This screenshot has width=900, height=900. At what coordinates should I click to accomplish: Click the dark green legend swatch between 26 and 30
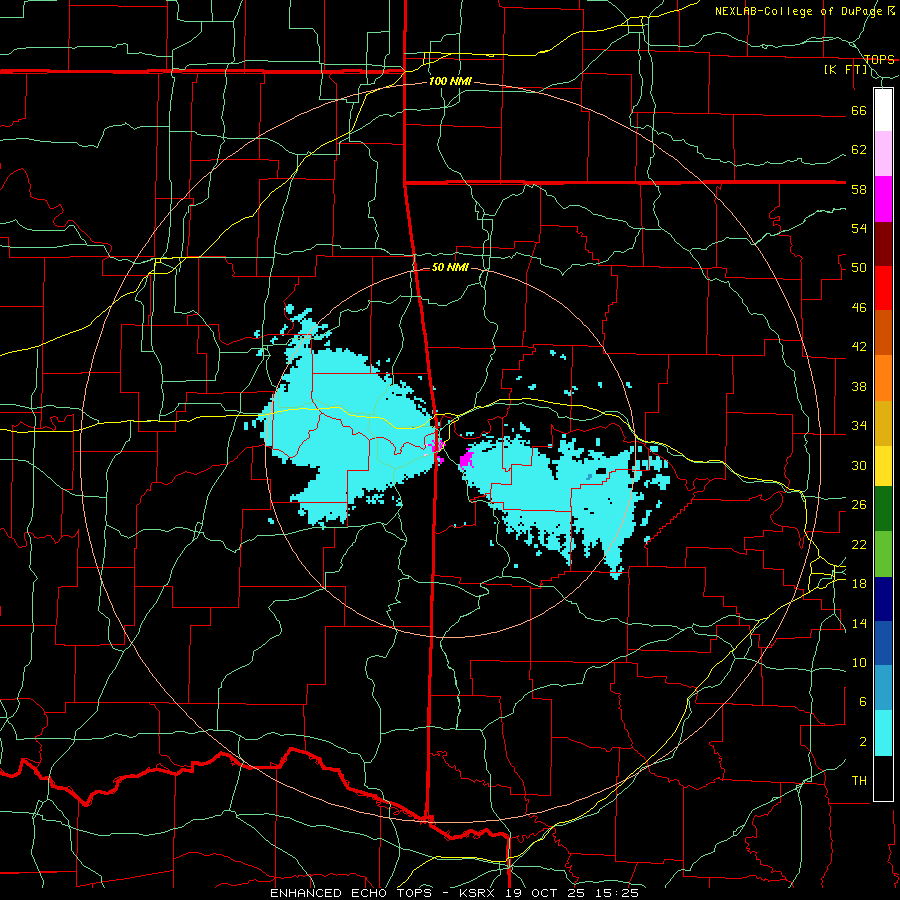click(883, 509)
